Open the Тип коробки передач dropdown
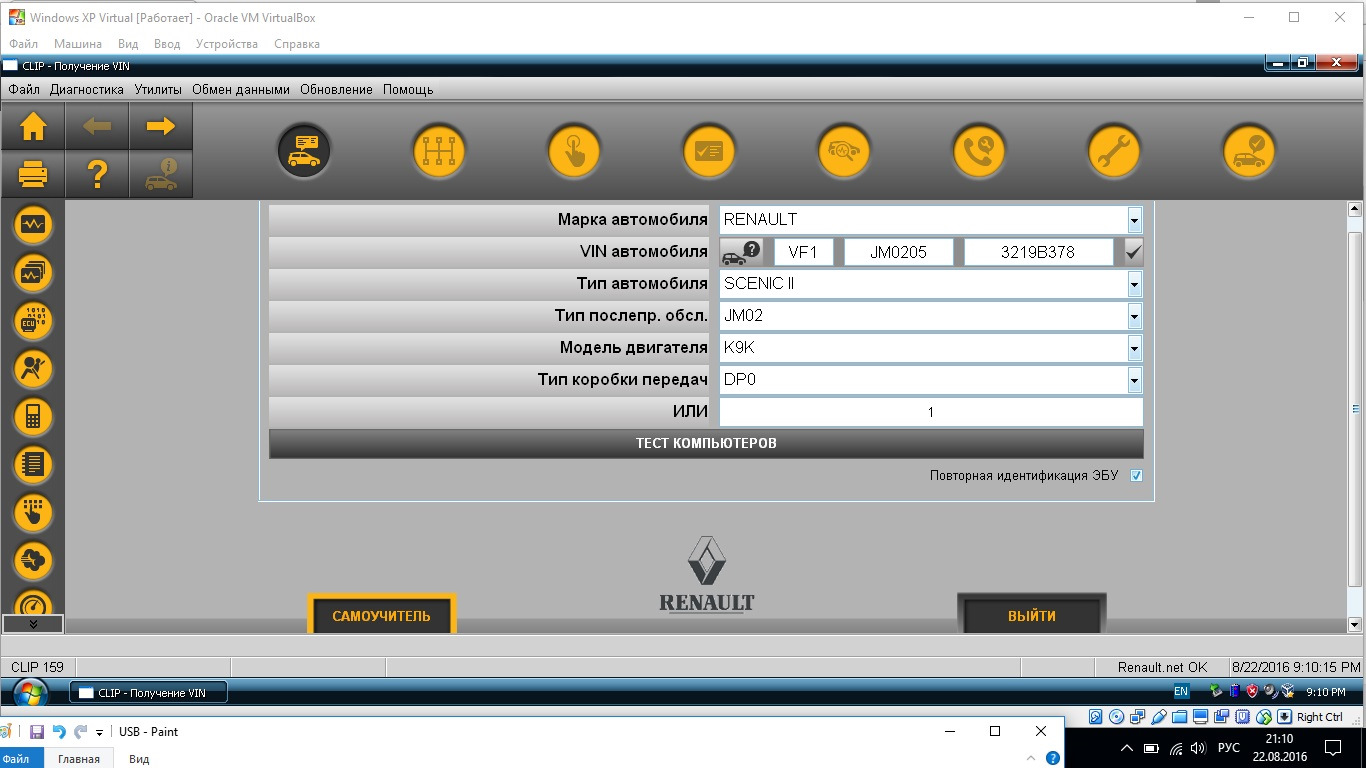Screen dimensions: 1366x768 coord(1134,380)
